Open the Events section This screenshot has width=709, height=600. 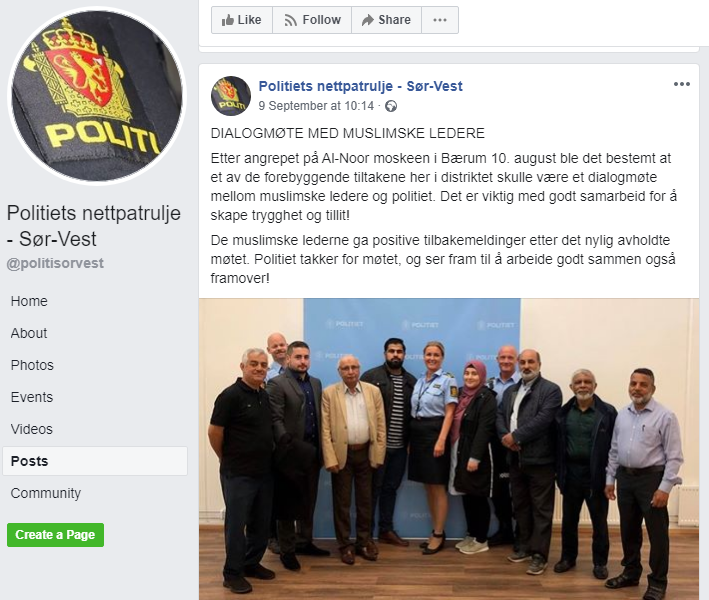pos(32,397)
